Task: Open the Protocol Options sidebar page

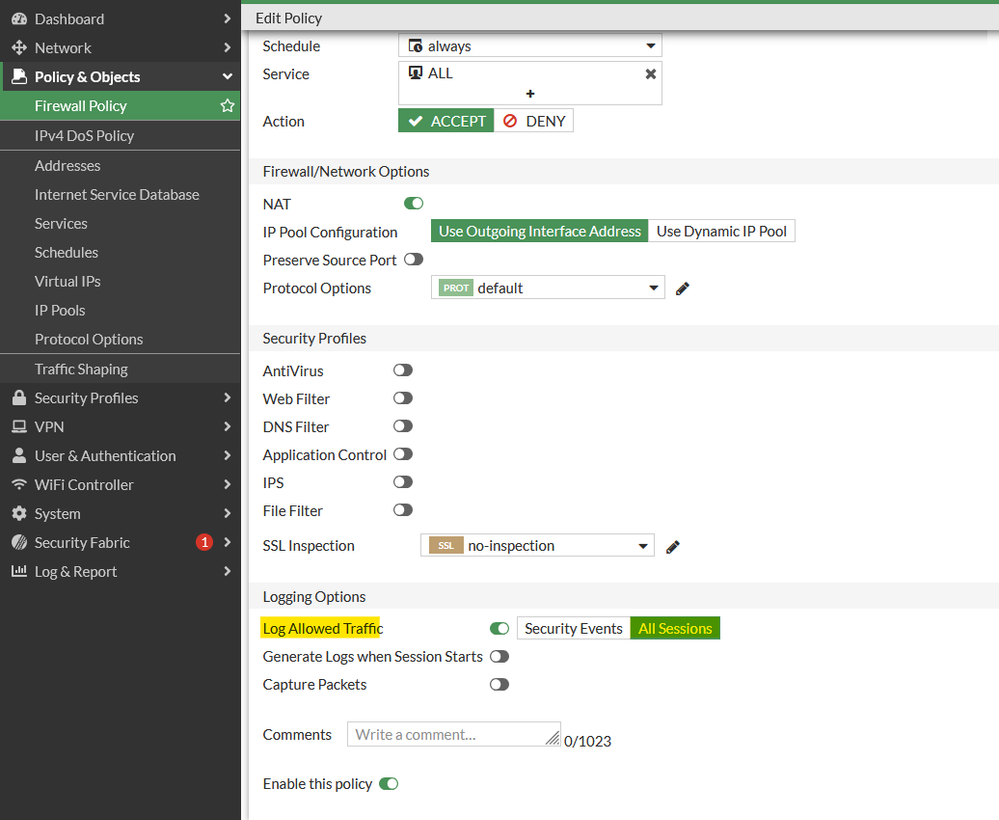Action: click(x=120, y=339)
